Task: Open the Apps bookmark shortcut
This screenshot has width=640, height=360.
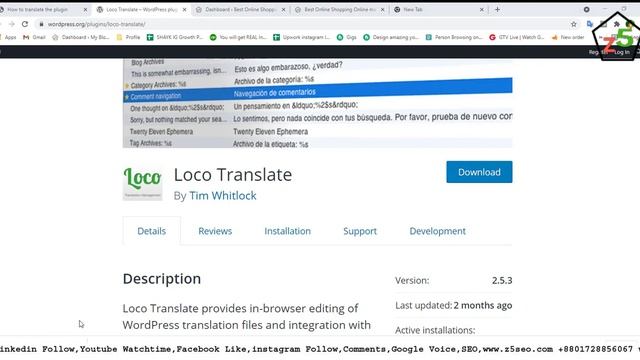Action: [x=9, y=37]
